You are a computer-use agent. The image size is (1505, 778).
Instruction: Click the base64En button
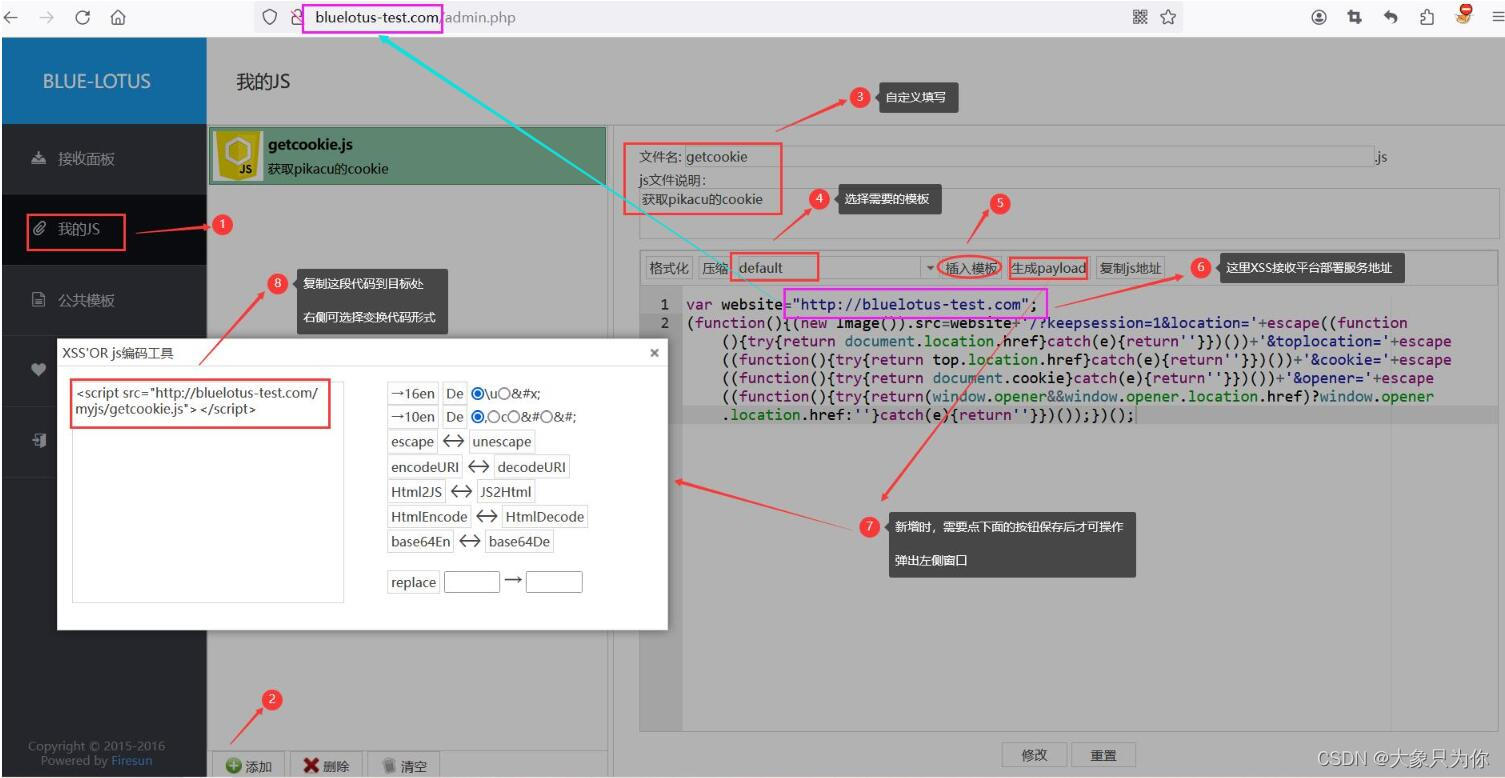tap(421, 541)
